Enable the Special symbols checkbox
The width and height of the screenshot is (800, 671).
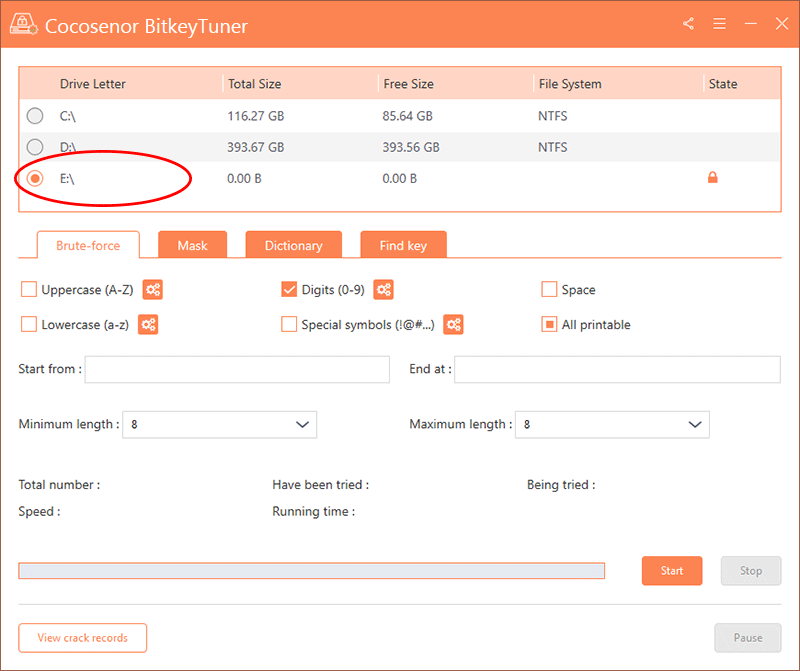(289, 325)
